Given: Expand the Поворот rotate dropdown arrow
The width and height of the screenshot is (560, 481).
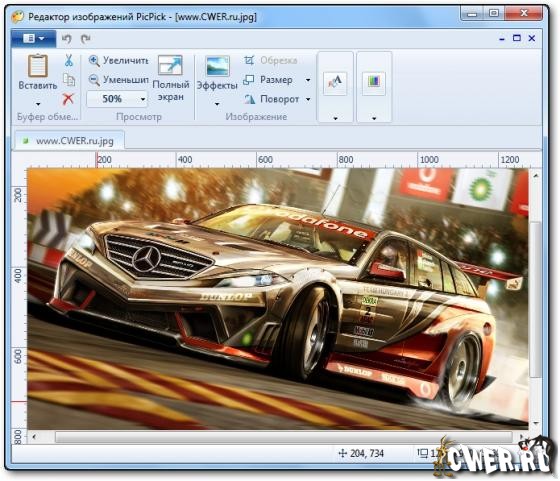Looking at the screenshot, I should pyautogui.click(x=308, y=99).
